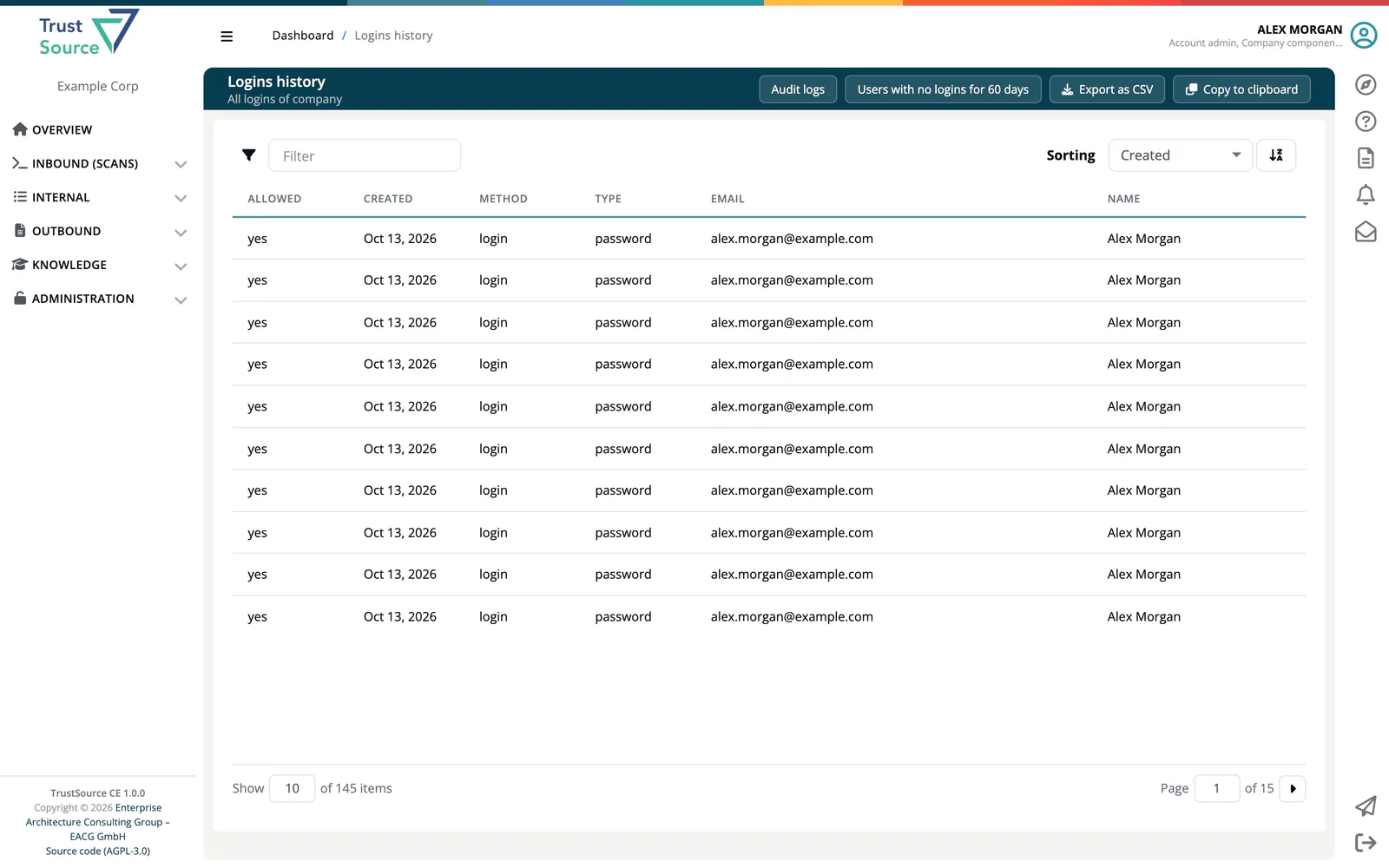Open Source code (AGPL-3.0) link
The width and height of the screenshot is (1389, 868).
98,851
